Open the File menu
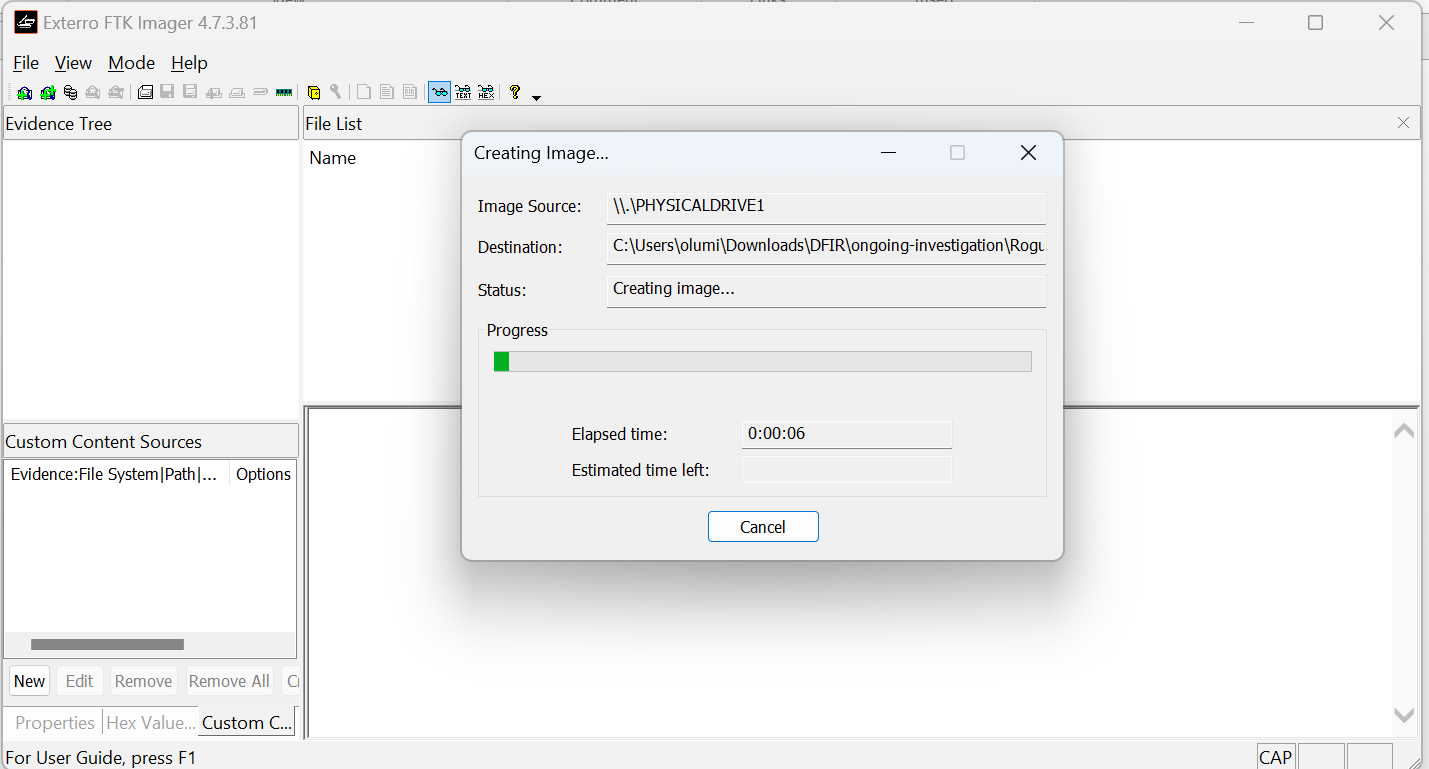1429x769 pixels. pos(26,63)
